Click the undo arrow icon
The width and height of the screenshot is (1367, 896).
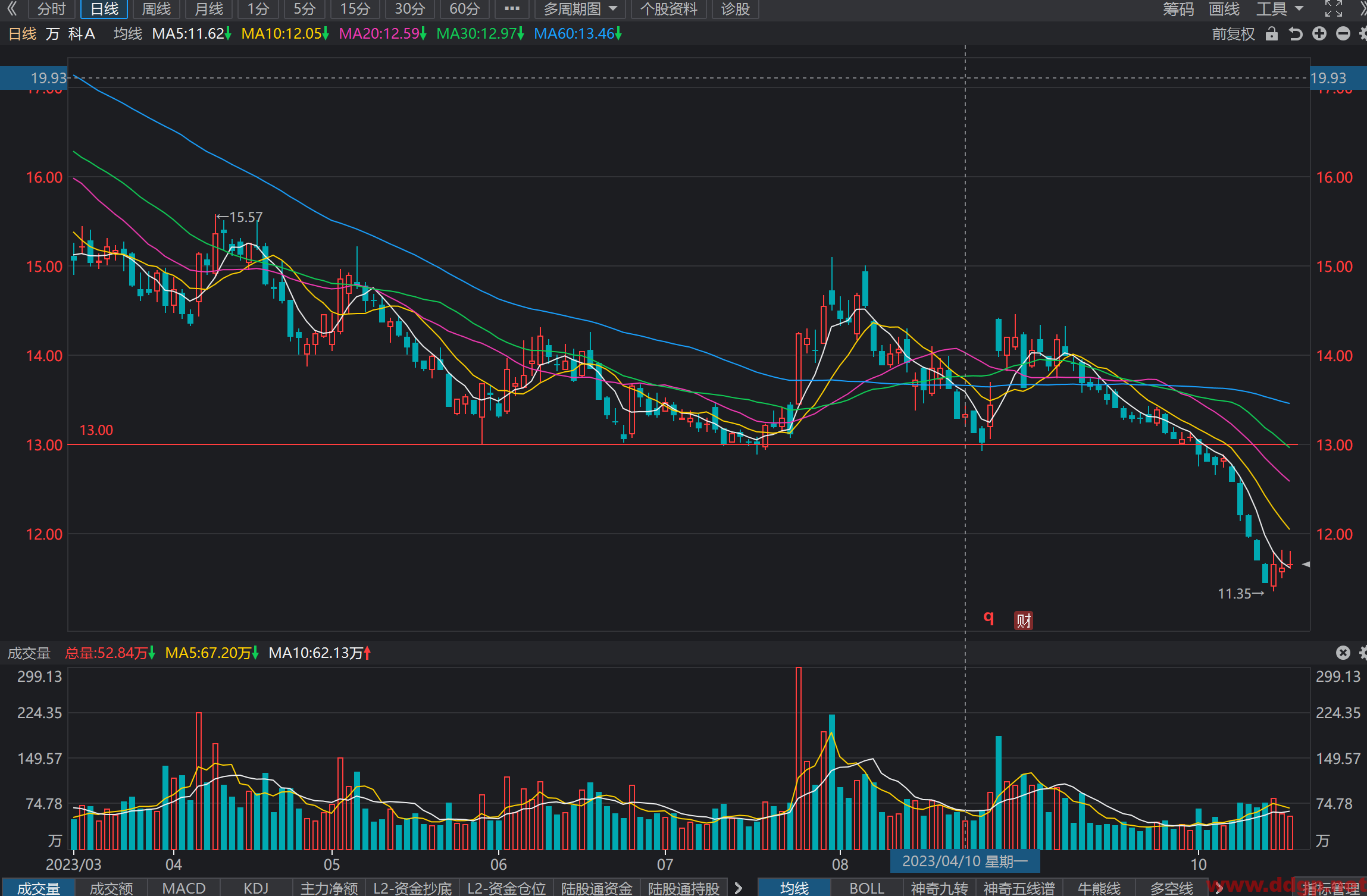[x=1295, y=34]
